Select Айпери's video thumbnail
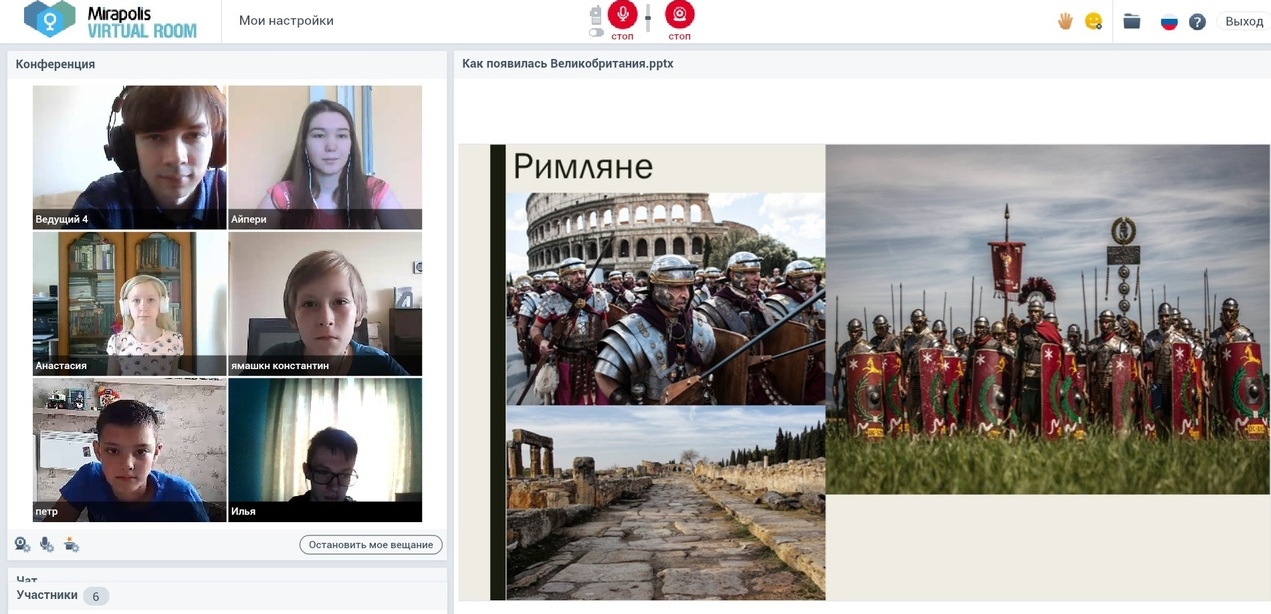 (325, 157)
